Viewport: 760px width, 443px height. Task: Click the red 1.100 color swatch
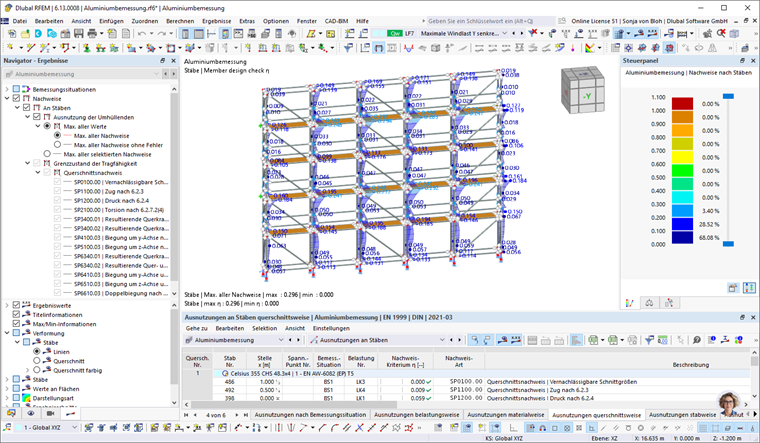point(682,102)
